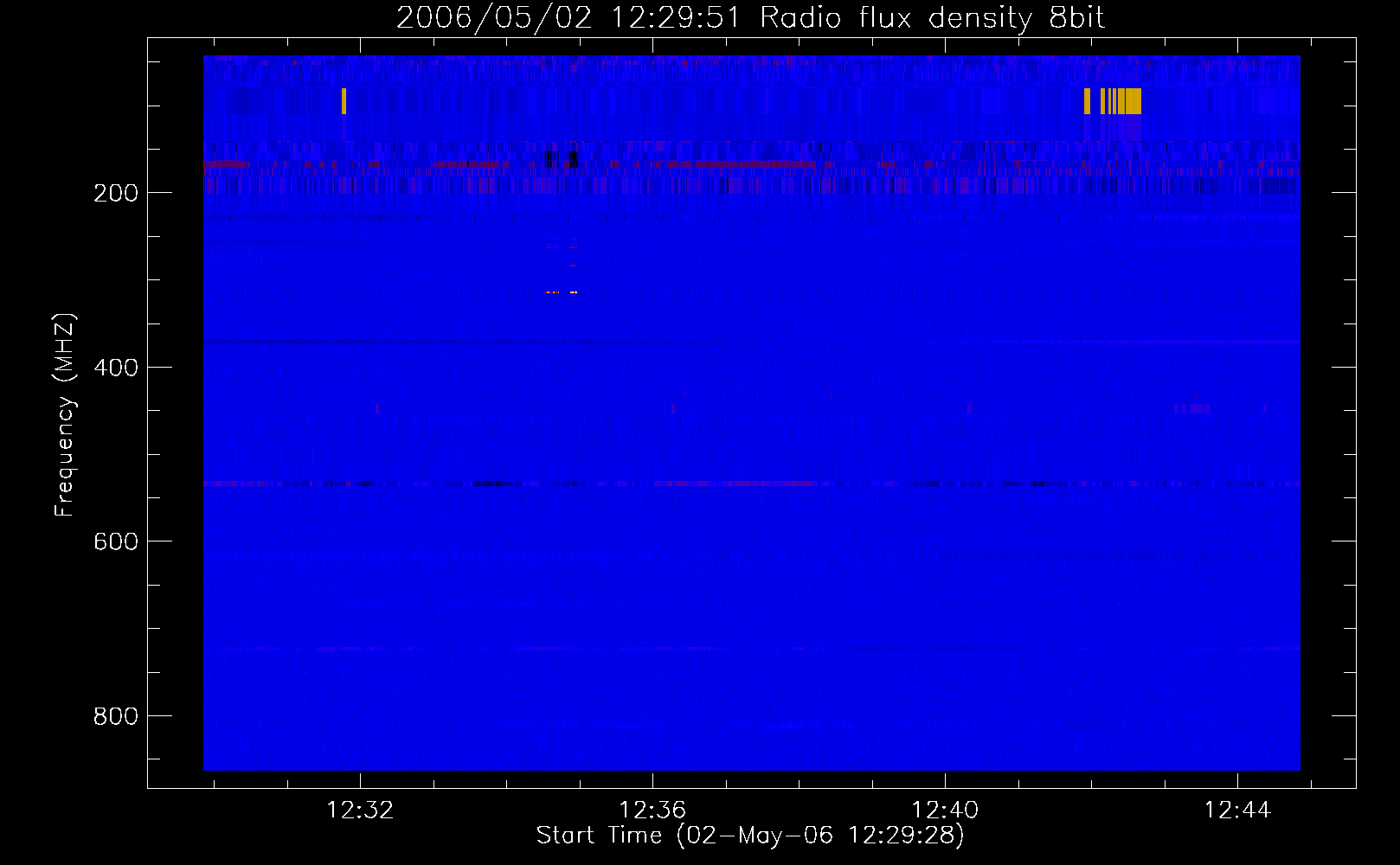1400x865 pixels.
Task: Click the 12:32 time tick label
Action: coord(360,810)
